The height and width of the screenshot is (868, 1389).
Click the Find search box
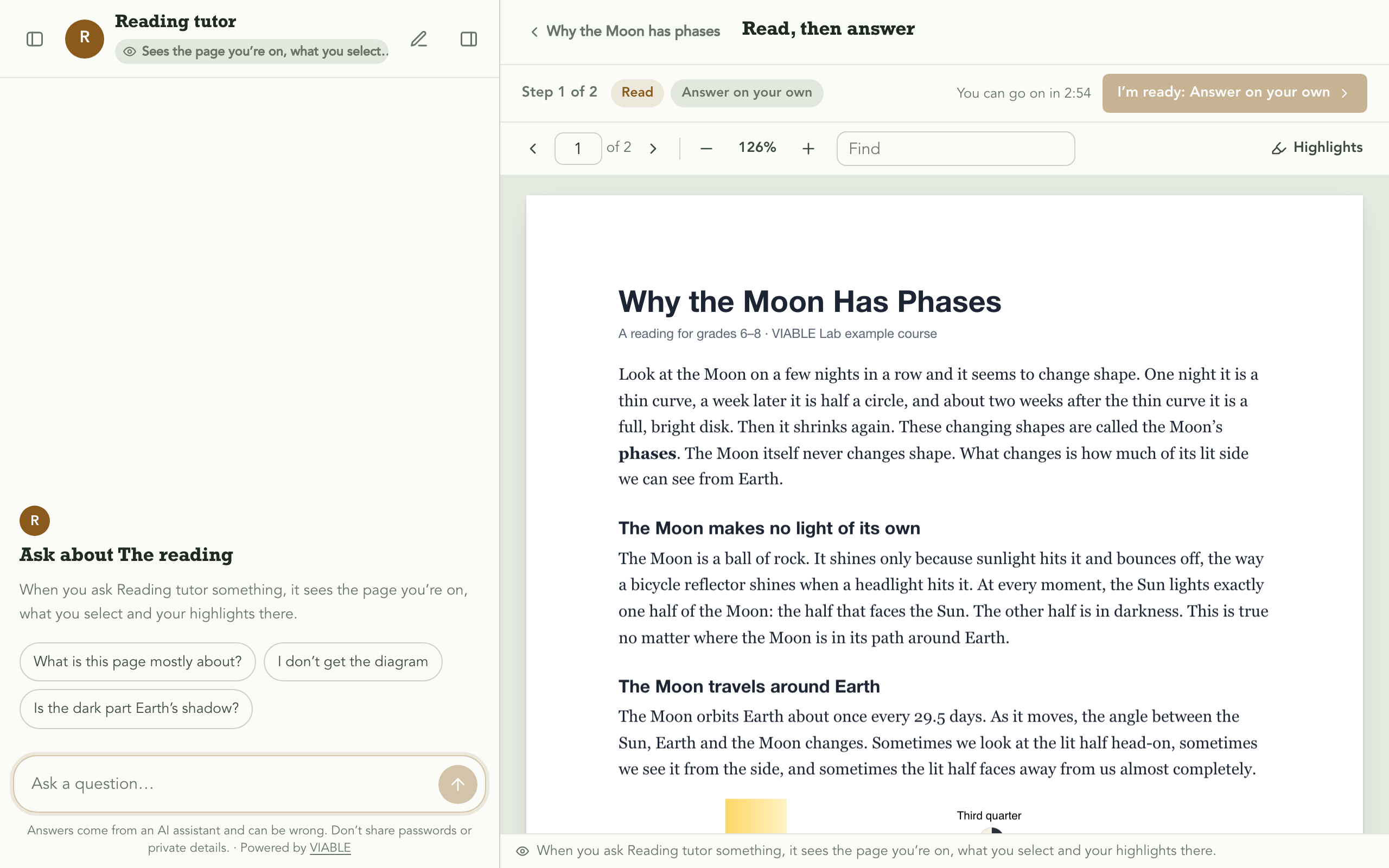point(955,149)
